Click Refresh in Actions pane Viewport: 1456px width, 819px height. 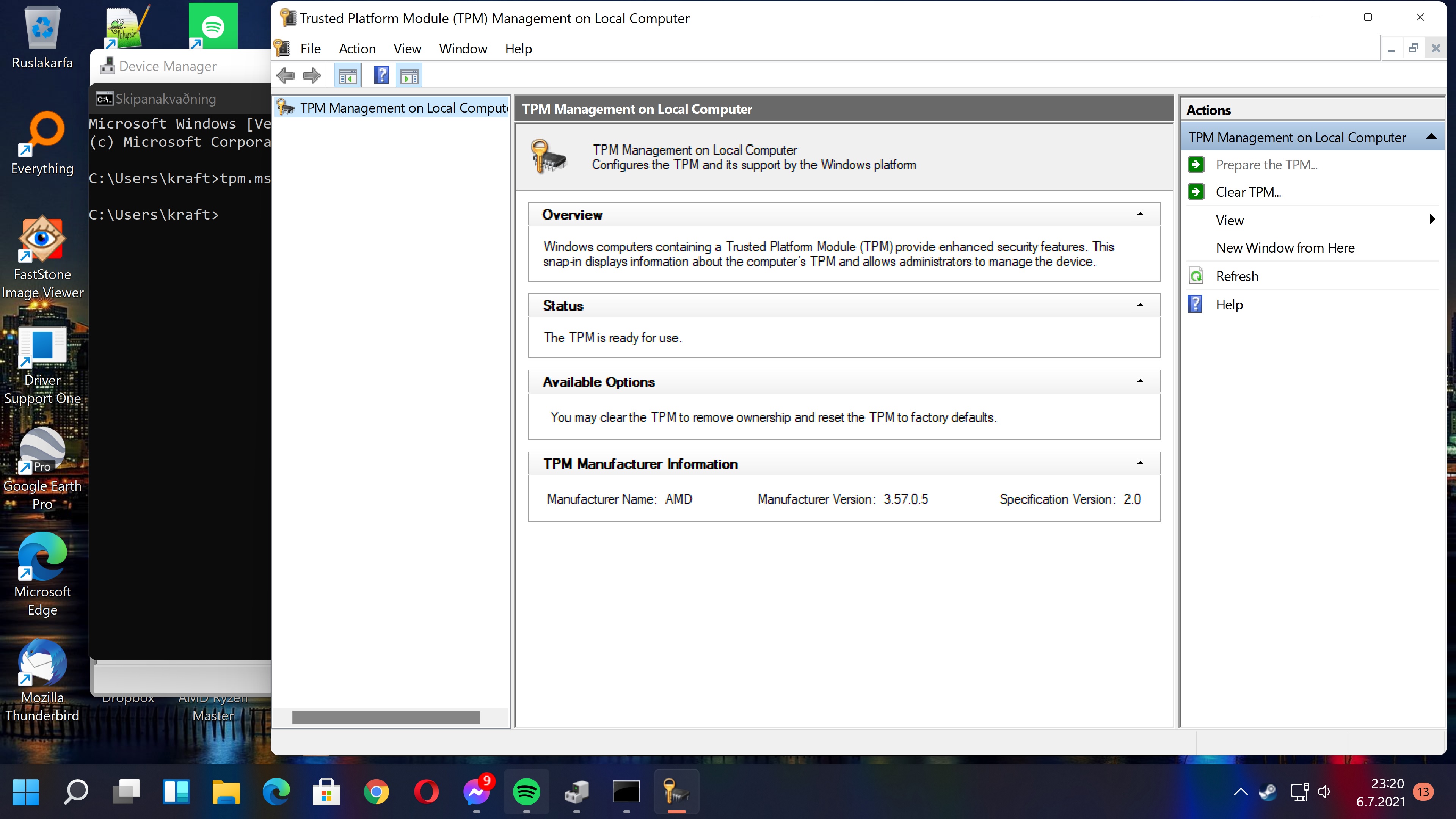1237,276
